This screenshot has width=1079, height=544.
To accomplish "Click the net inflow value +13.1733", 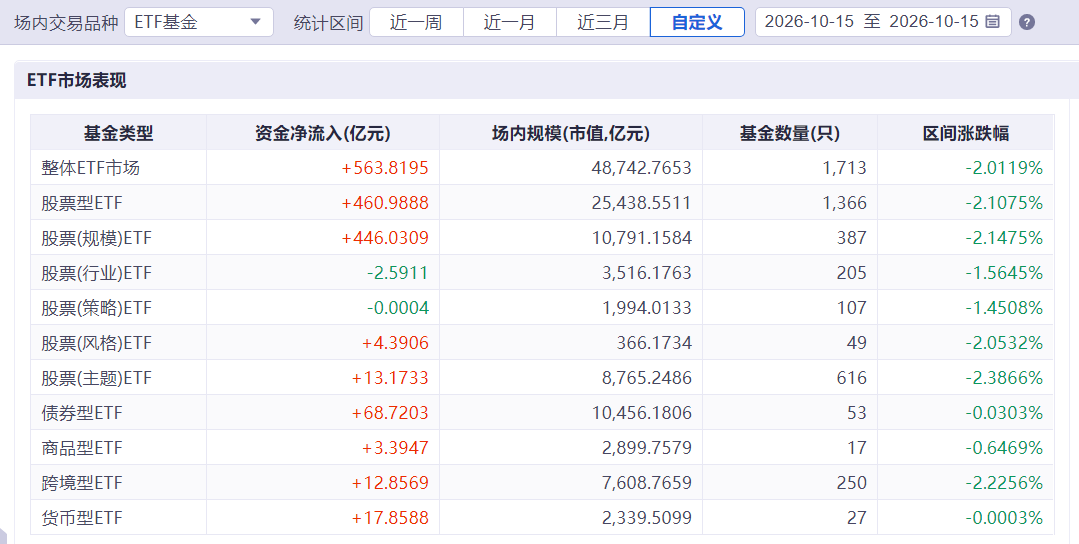I will pos(390,378).
